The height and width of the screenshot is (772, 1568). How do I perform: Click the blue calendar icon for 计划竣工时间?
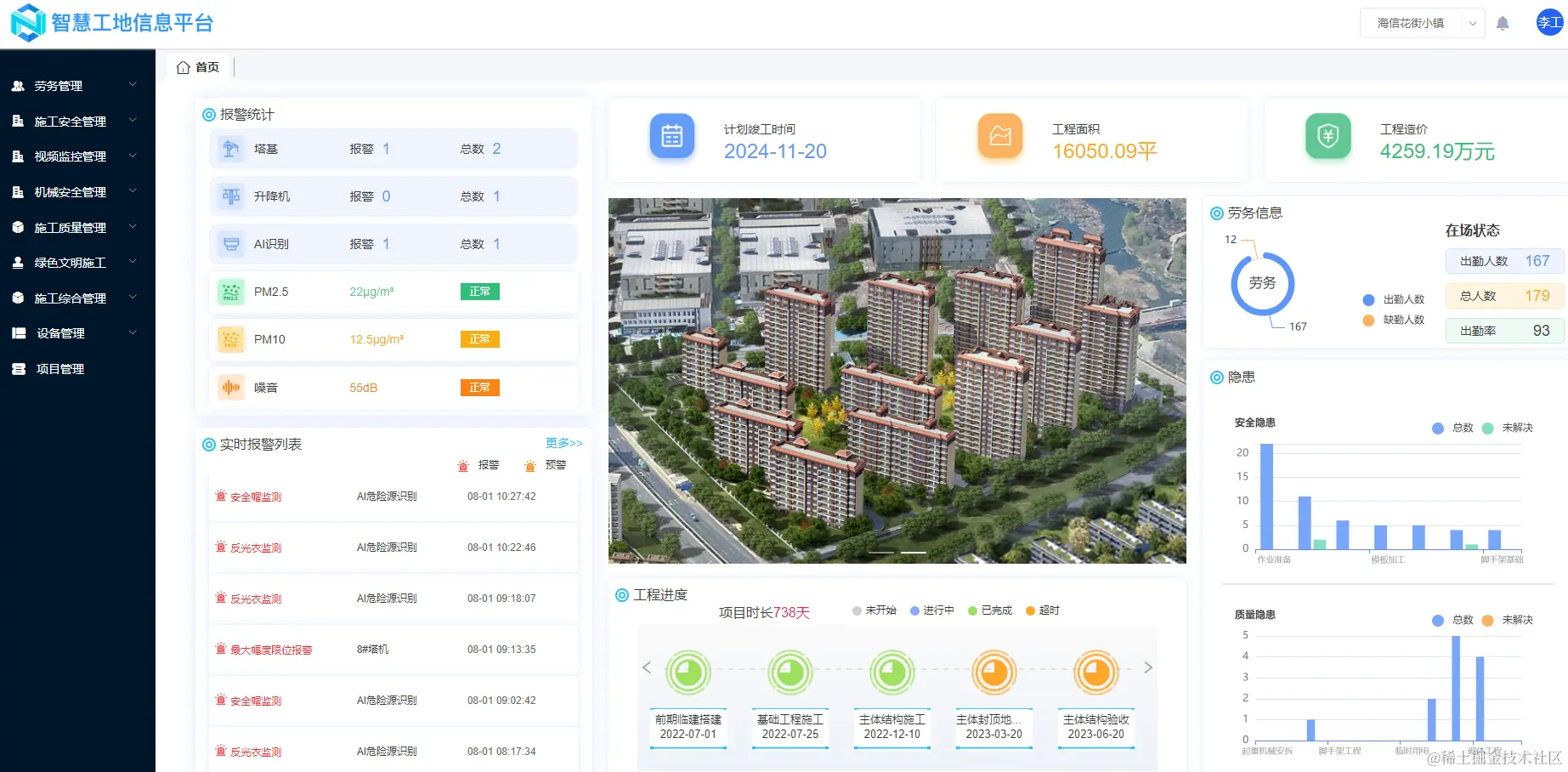(x=672, y=136)
